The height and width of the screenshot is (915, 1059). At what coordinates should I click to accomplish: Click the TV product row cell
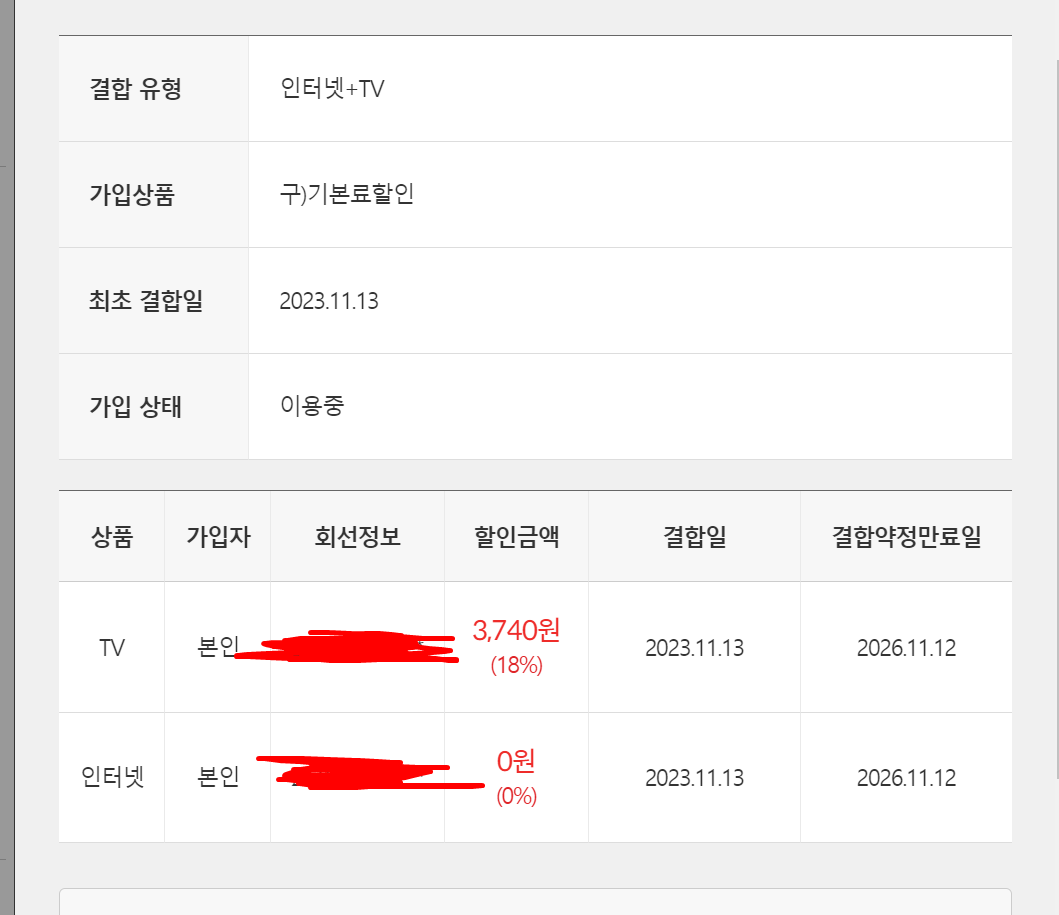[x=112, y=648]
